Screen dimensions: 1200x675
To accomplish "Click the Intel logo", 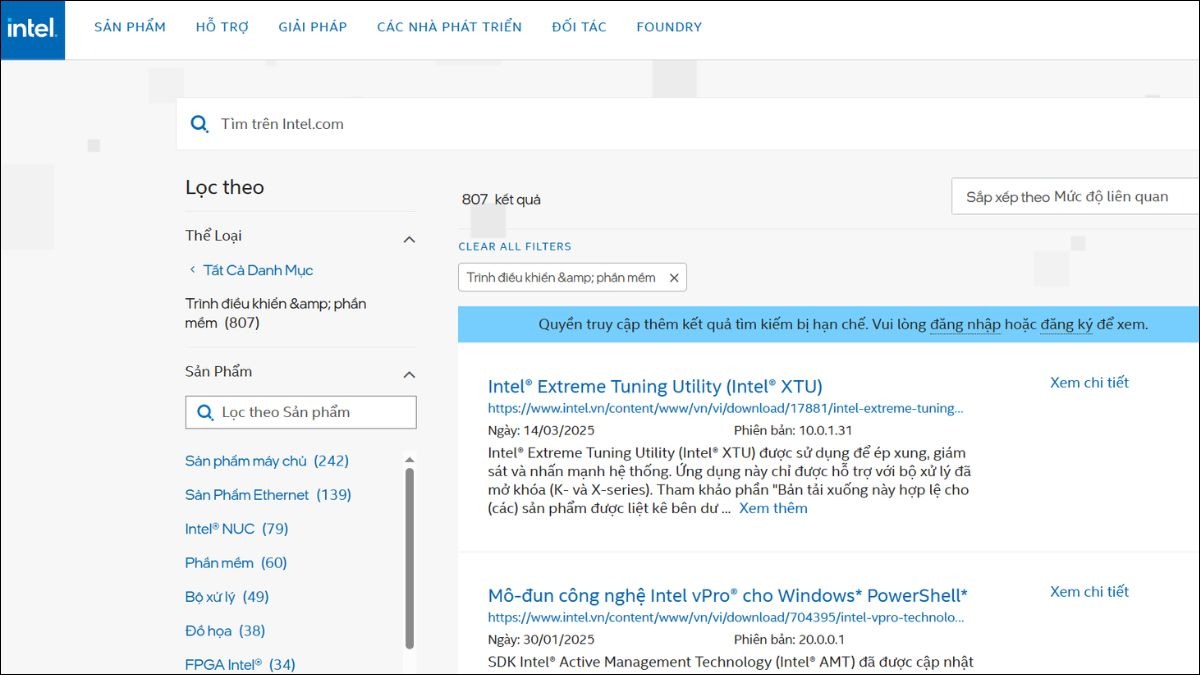I will point(32,29).
